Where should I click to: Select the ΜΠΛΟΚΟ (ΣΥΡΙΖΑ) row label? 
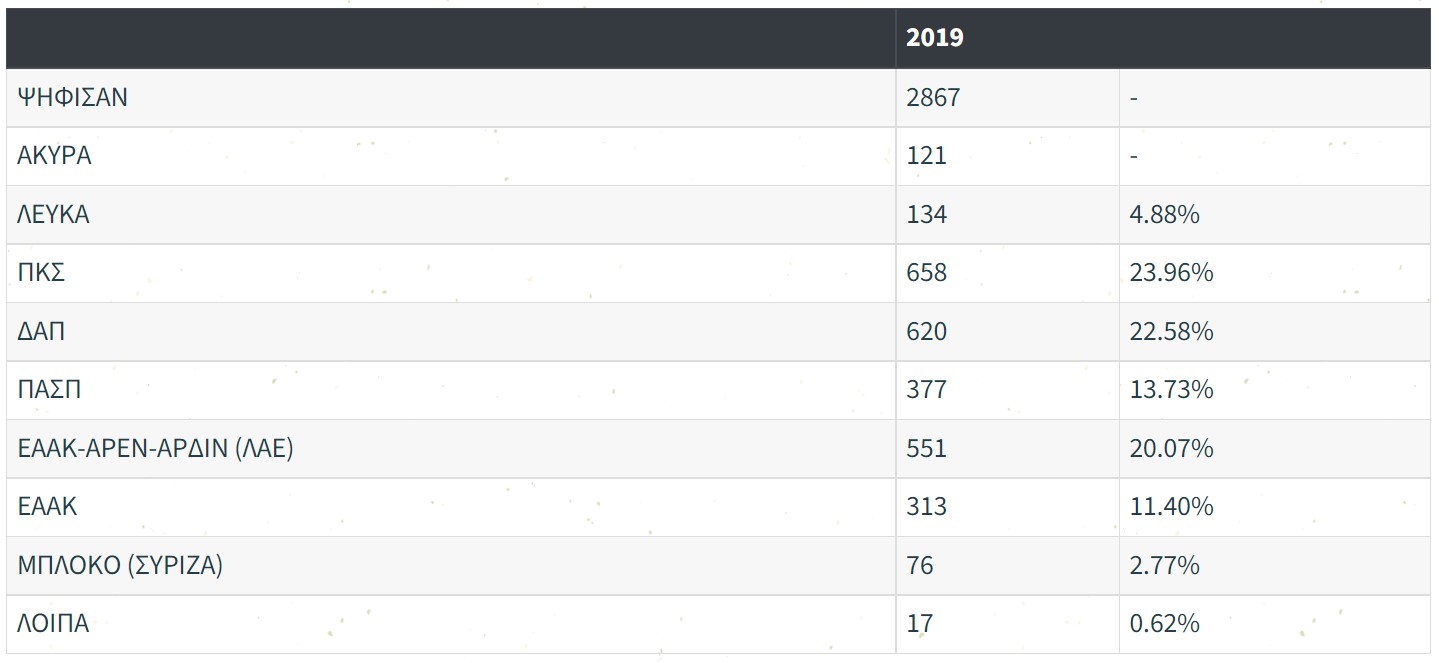(x=120, y=565)
